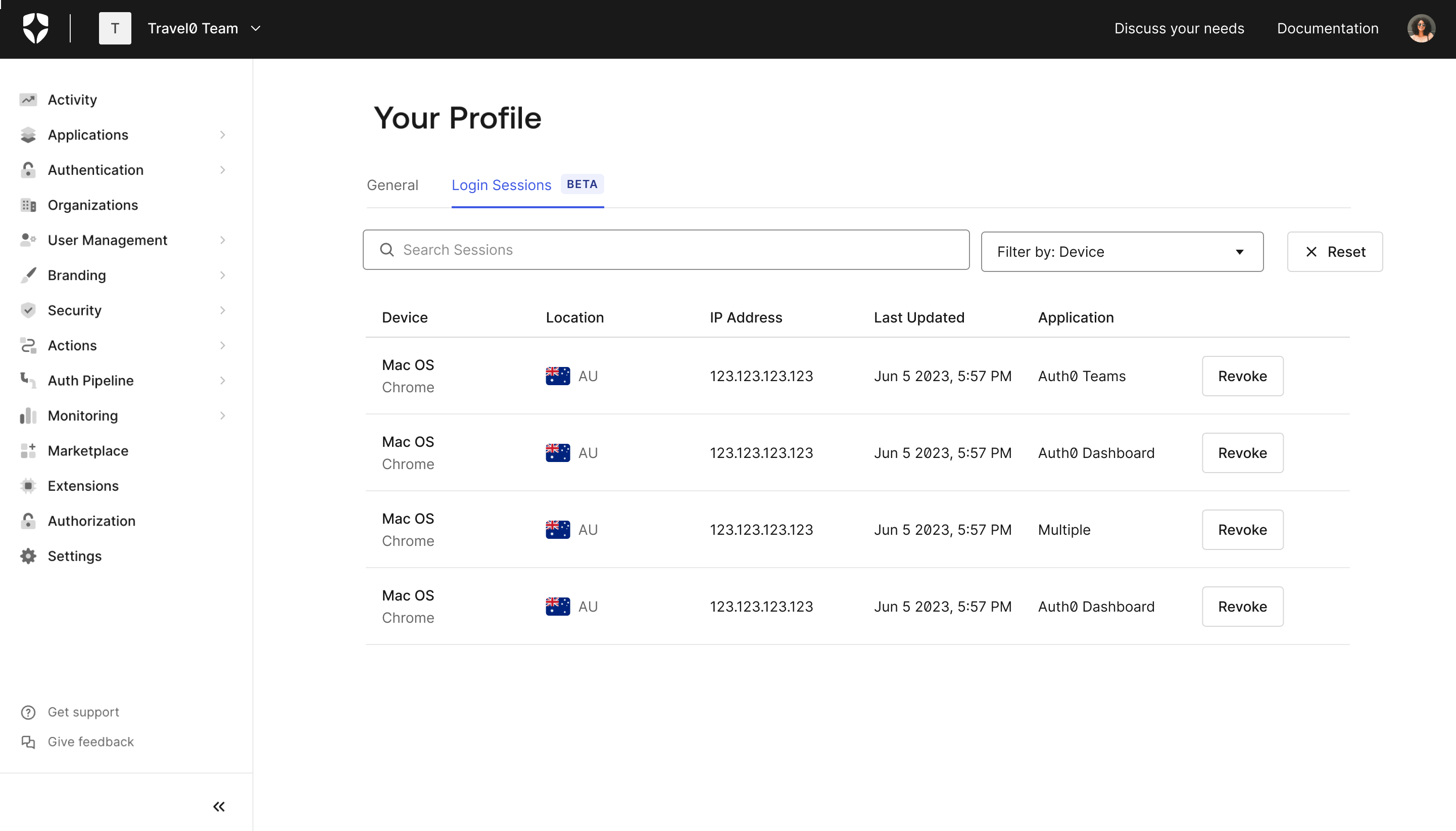Viewport: 1456px width, 831px height.
Task: Open the Filter by Device dropdown
Action: (1121, 251)
